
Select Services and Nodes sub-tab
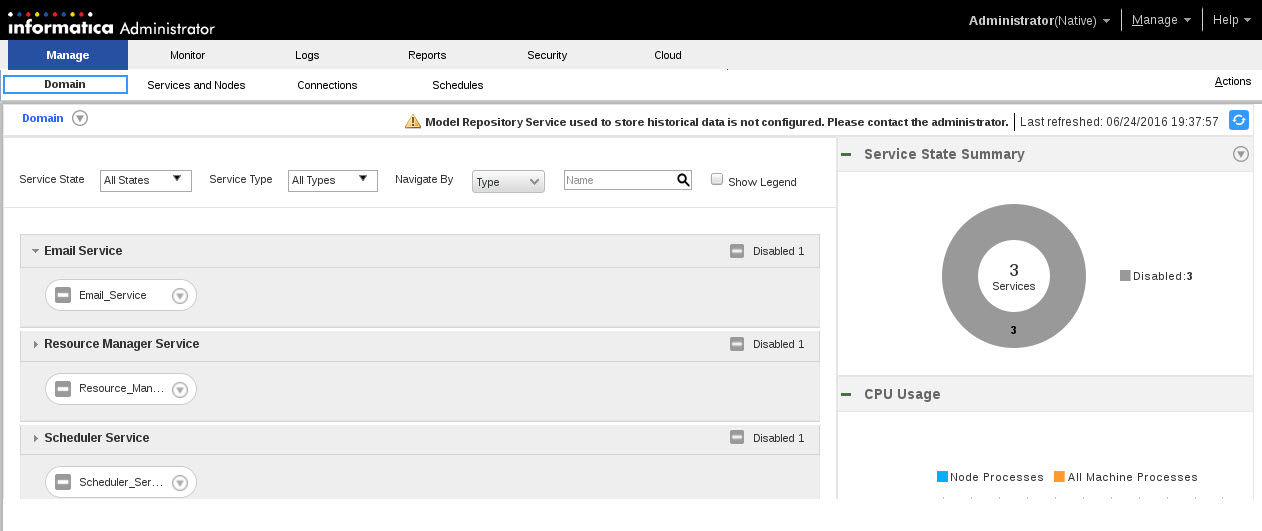[x=196, y=85]
